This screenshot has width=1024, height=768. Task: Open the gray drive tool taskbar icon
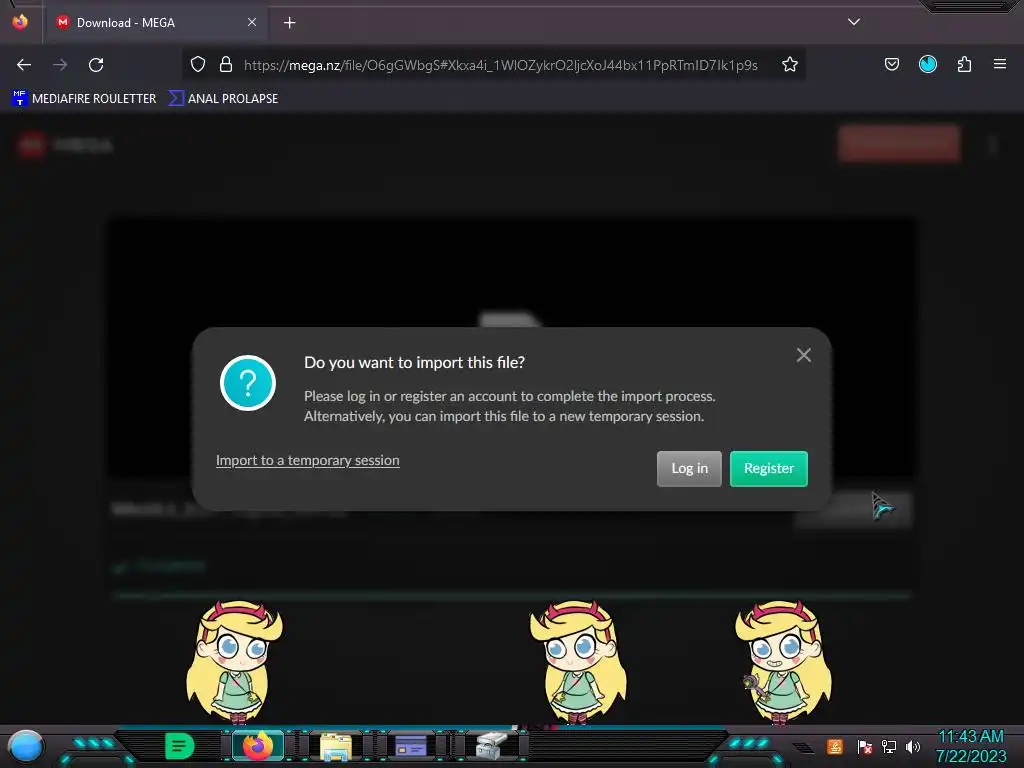pos(490,746)
